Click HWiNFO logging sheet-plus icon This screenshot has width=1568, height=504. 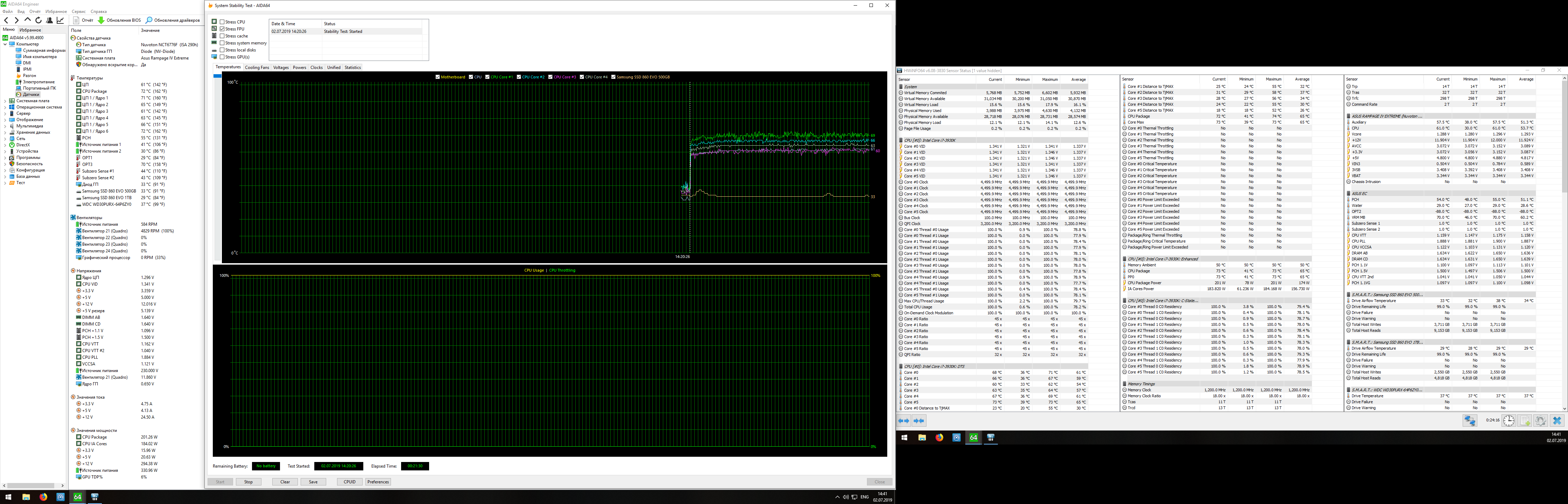point(1525,421)
